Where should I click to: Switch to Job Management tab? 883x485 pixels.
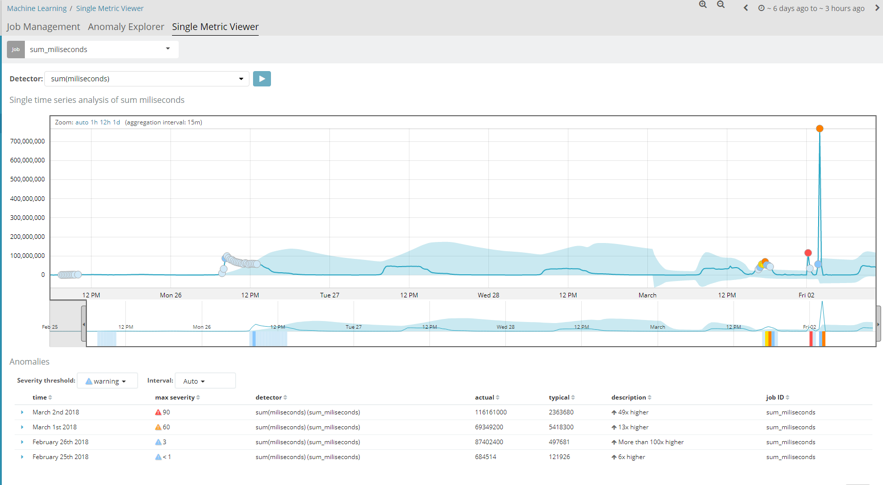coord(43,26)
